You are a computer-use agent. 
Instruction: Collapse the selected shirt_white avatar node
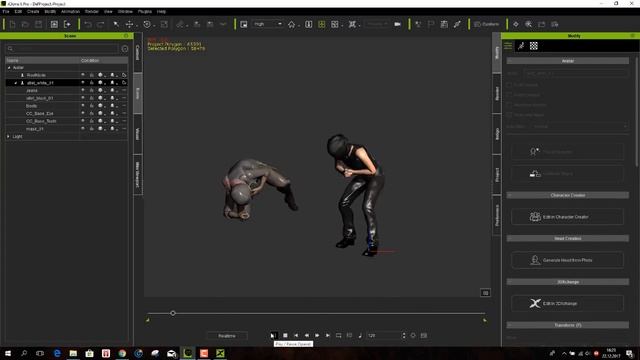point(16,83)
